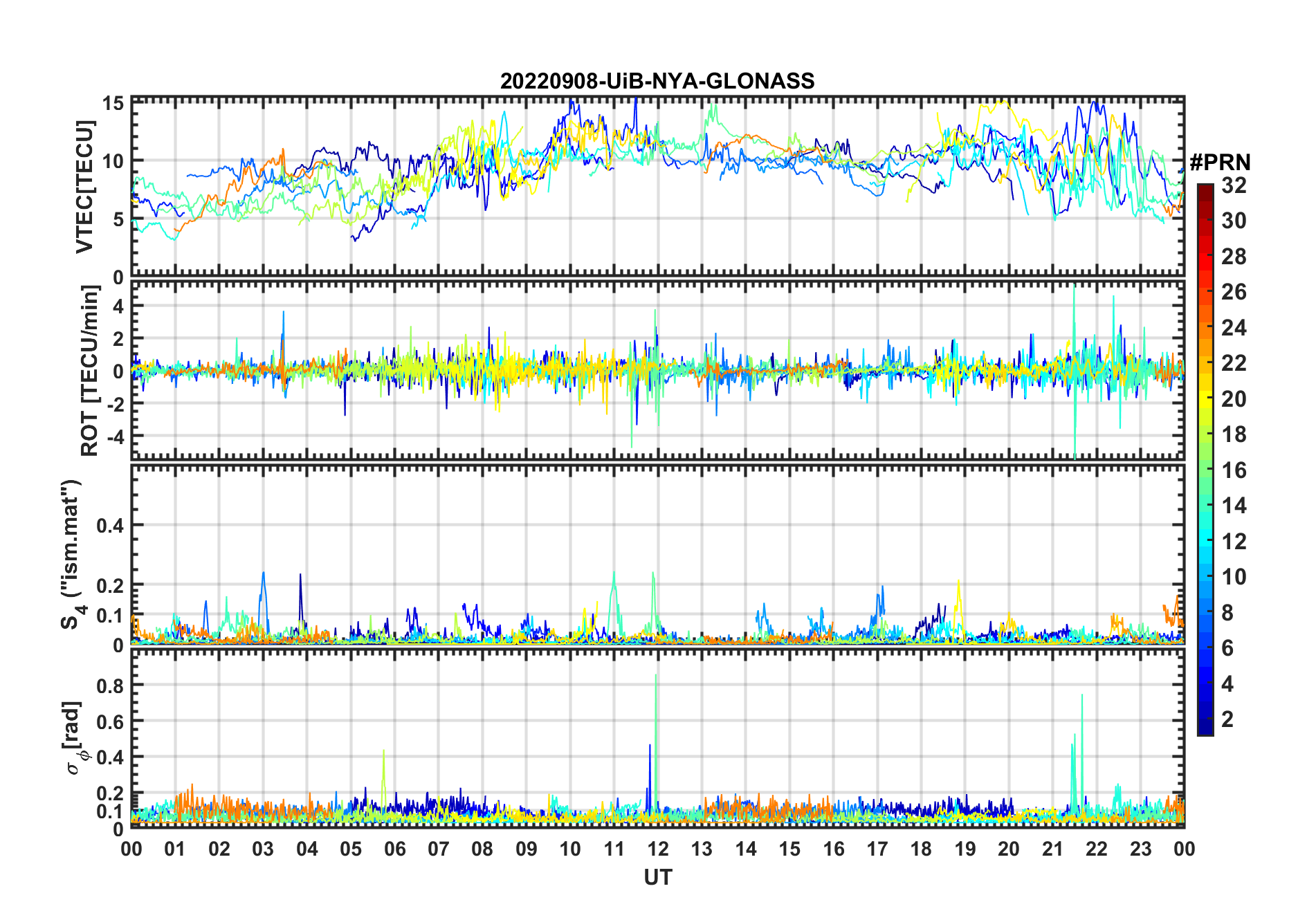Screen dimensions: 1316x920
Task: Click x-axis hour label 05
Action: click(x=351, y=849)
